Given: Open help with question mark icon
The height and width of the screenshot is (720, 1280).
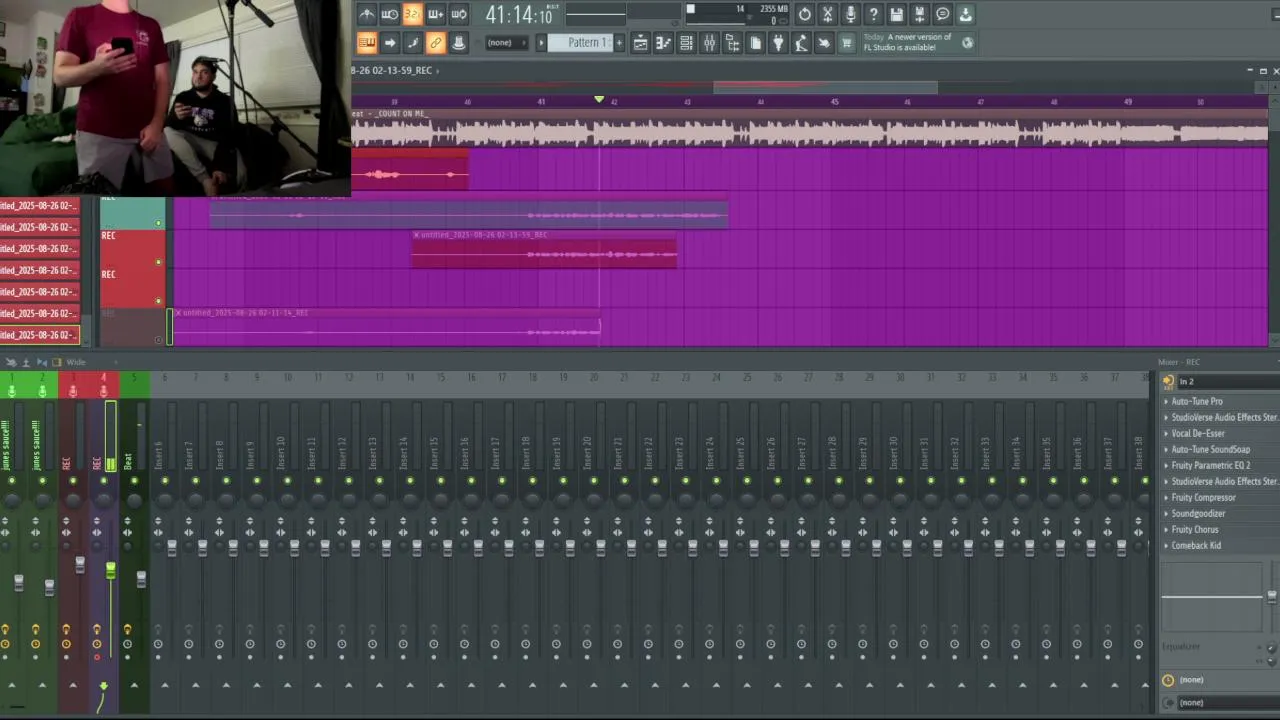Looking at the screenshot, I should [x=874, y=14].
